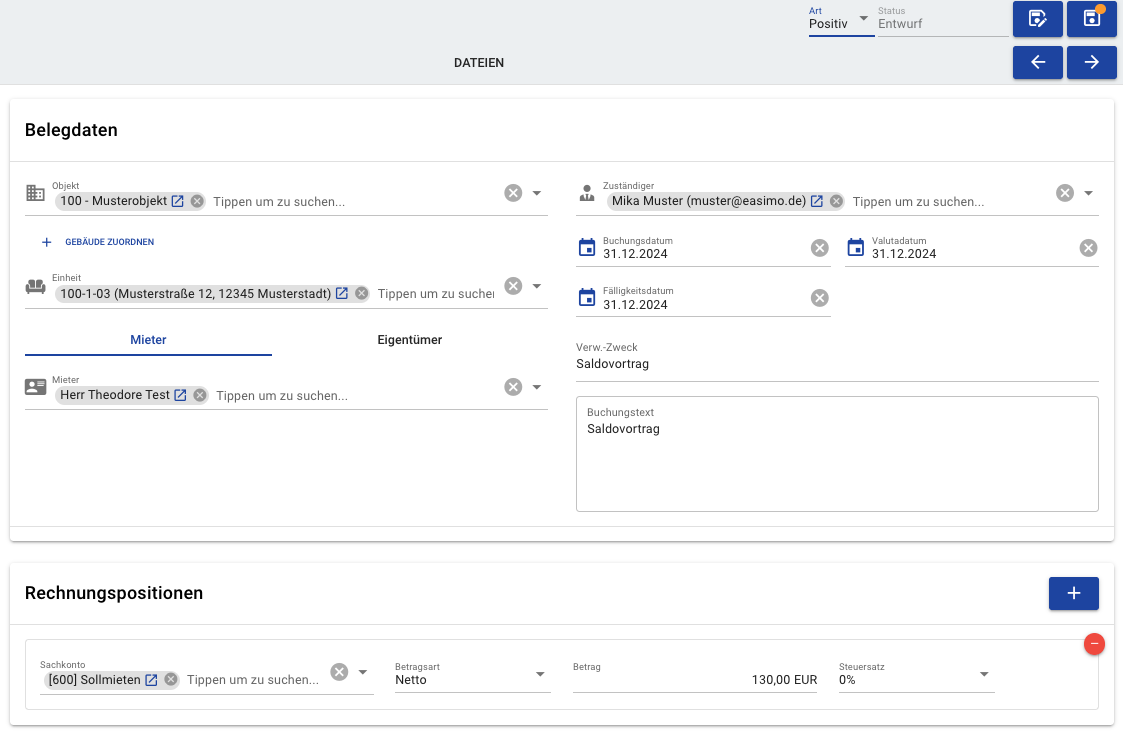Open the Fälligkeitsdatum calendar picker
This screenshot has height=736, width=1123.
[587, 297]
